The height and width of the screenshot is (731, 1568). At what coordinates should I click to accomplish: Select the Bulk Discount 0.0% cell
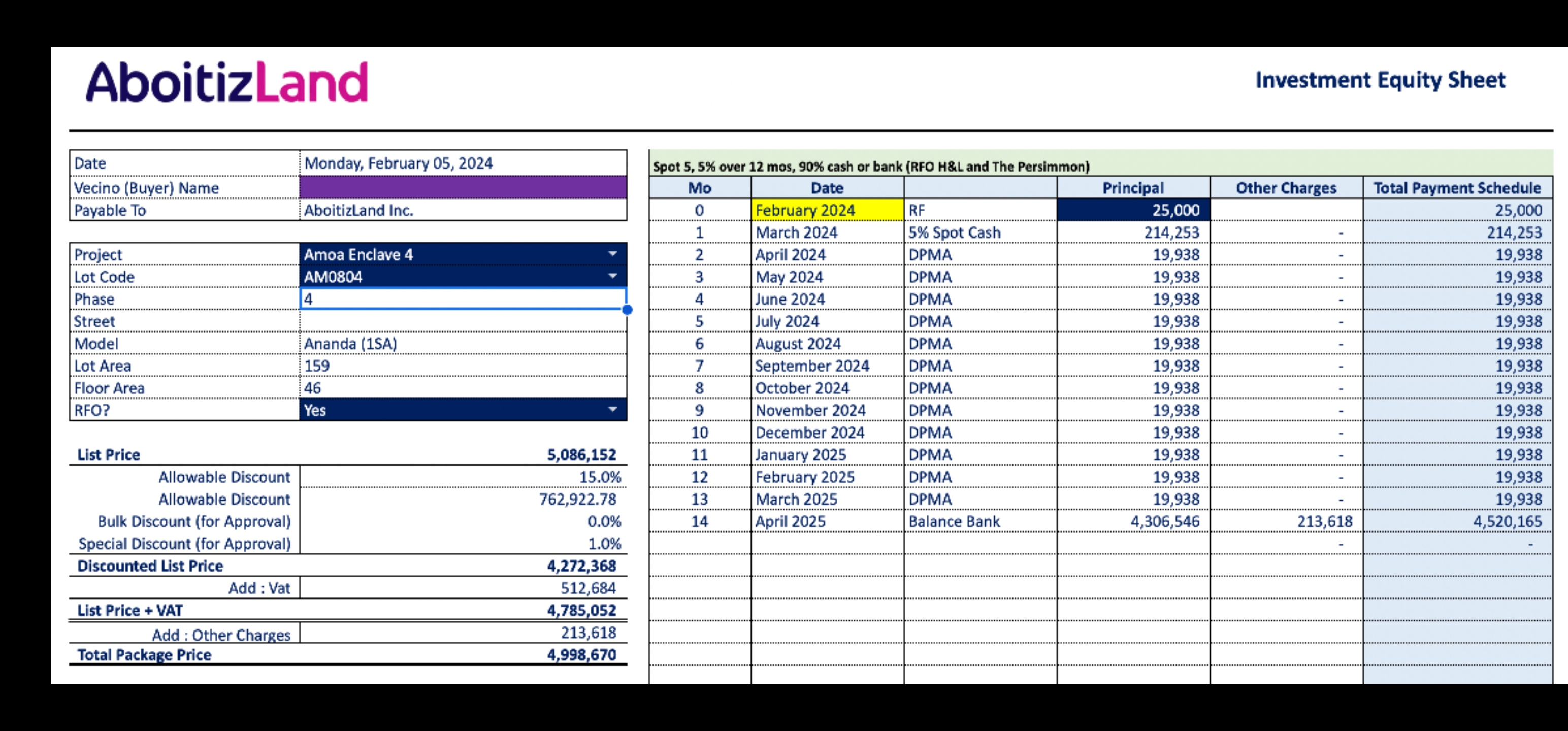click(x=463, y=521)
